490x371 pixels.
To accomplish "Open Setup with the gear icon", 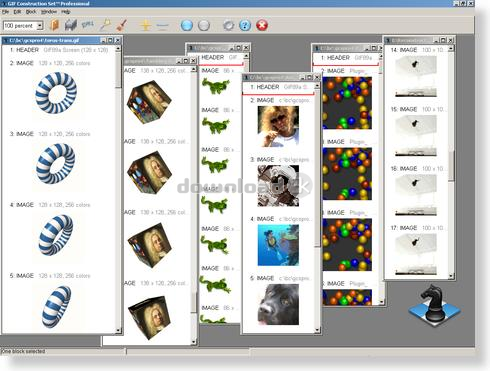I will click(x=228, y=25).
